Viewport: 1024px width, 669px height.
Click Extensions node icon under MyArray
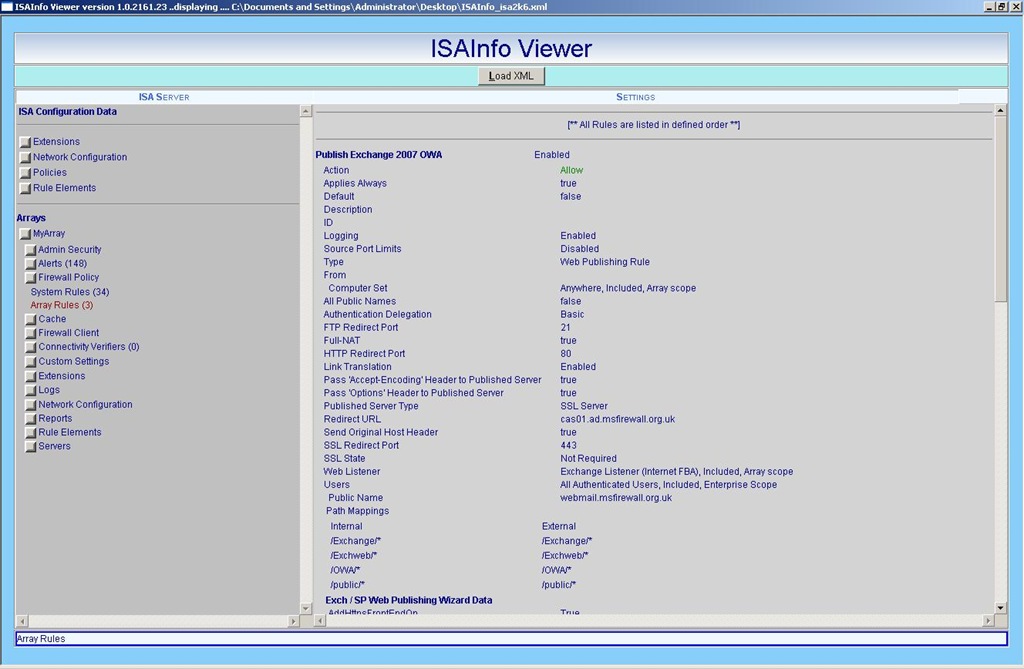31,376
